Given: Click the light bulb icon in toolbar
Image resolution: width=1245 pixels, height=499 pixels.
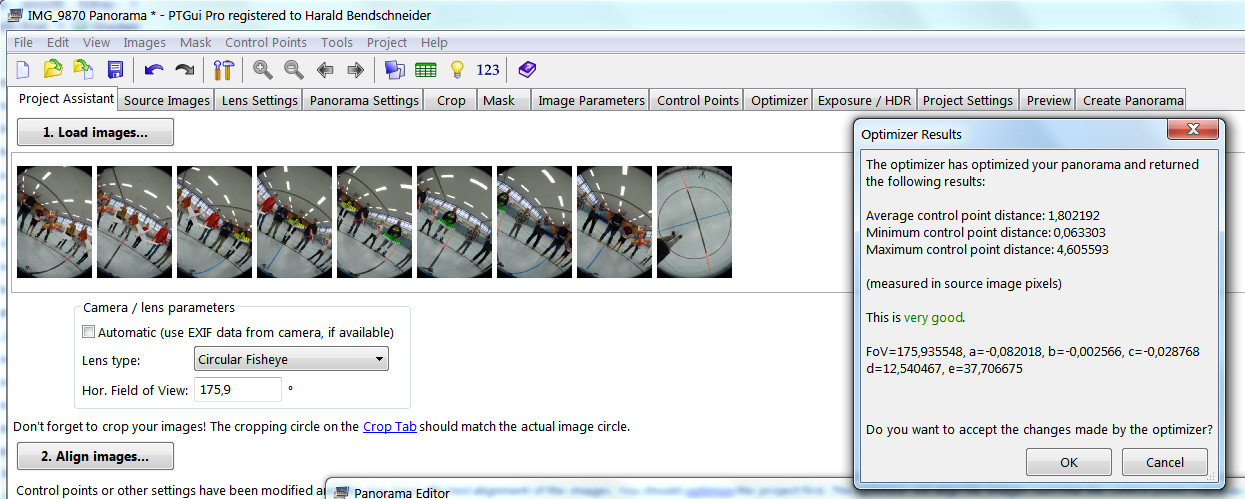Looking at the screenshot, I should 457,70.
